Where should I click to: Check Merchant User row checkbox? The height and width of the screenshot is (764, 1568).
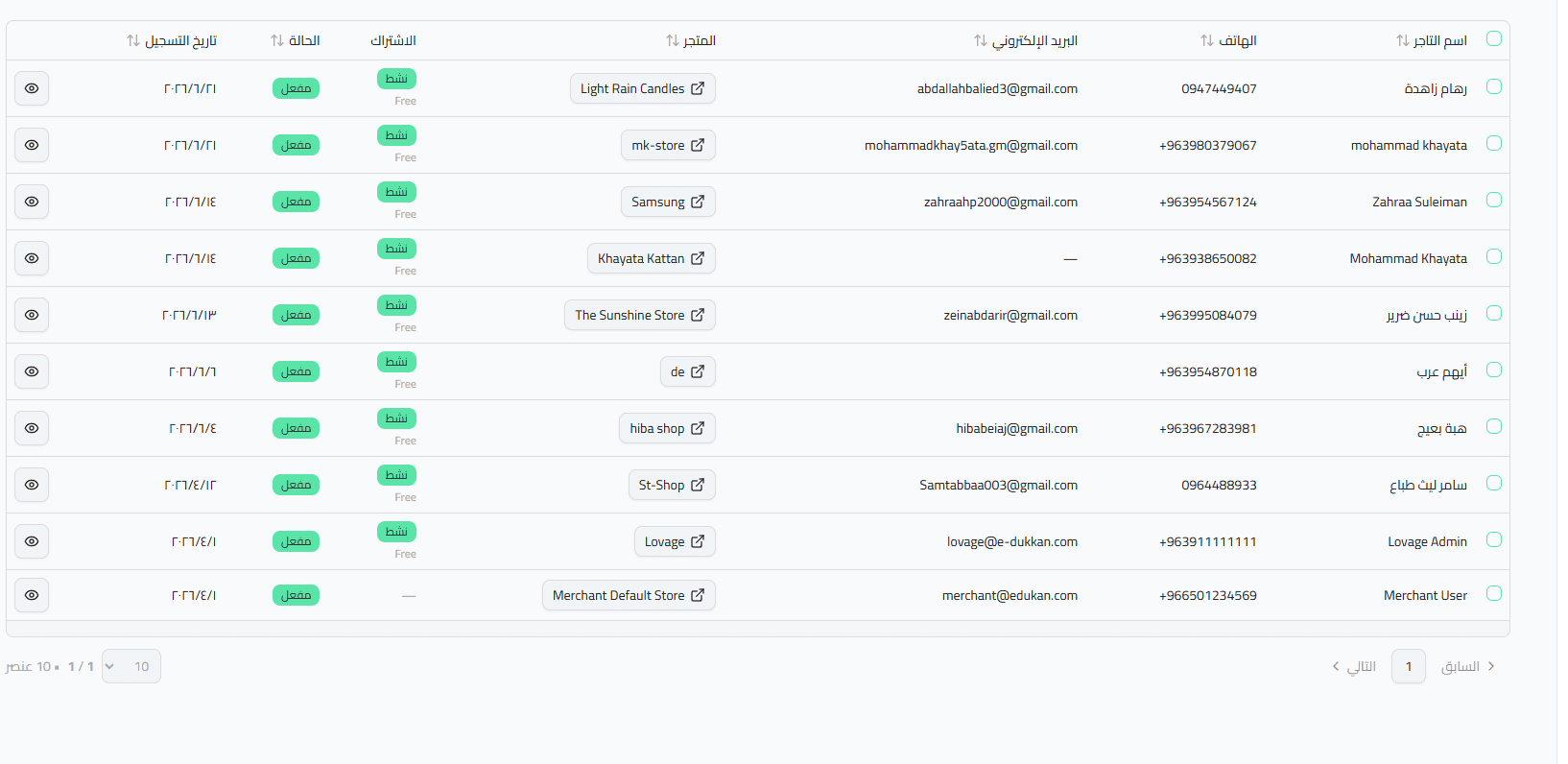coord(1494,593)
